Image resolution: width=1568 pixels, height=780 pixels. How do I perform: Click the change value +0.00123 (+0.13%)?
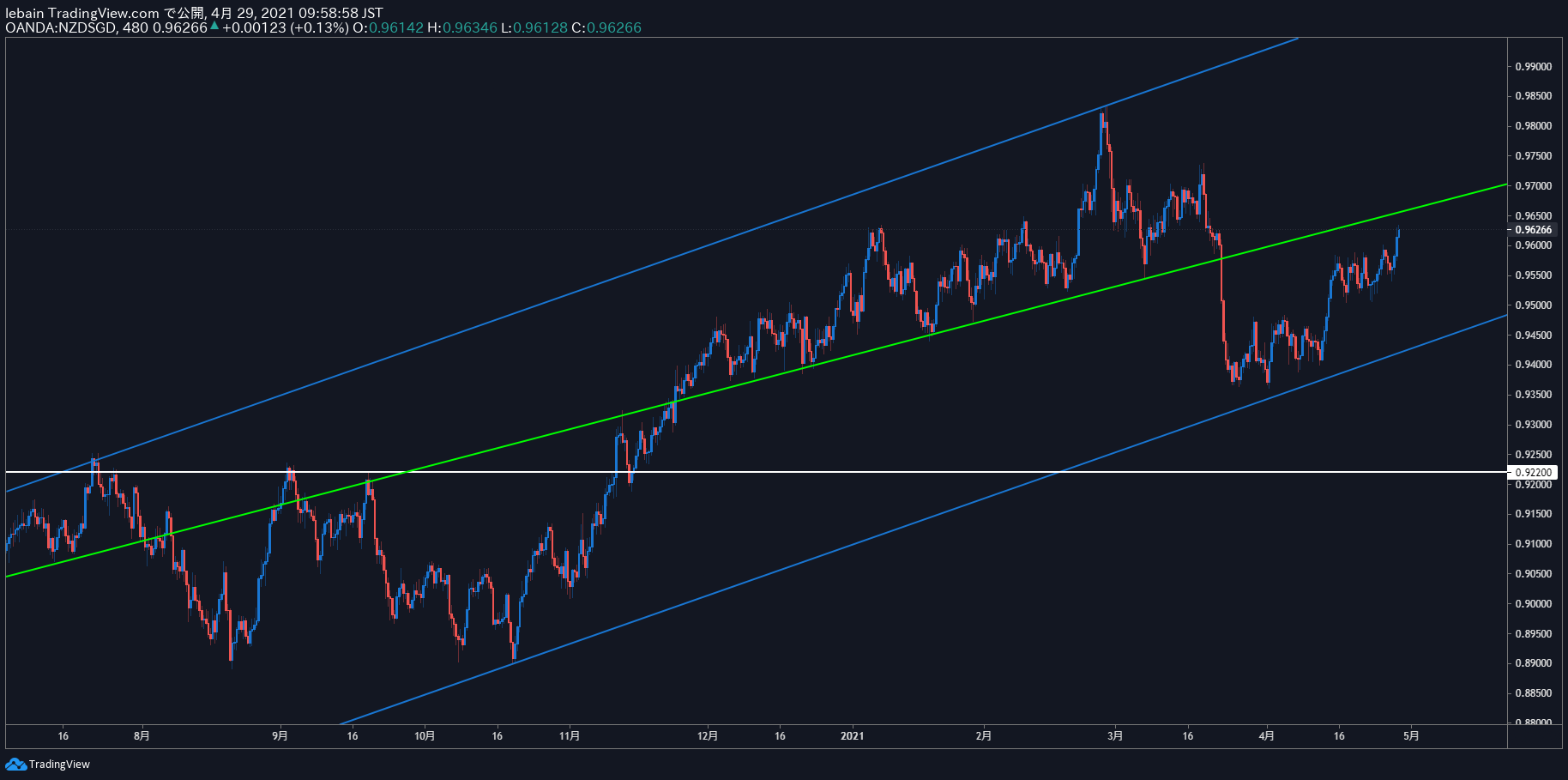click(286, 27)
